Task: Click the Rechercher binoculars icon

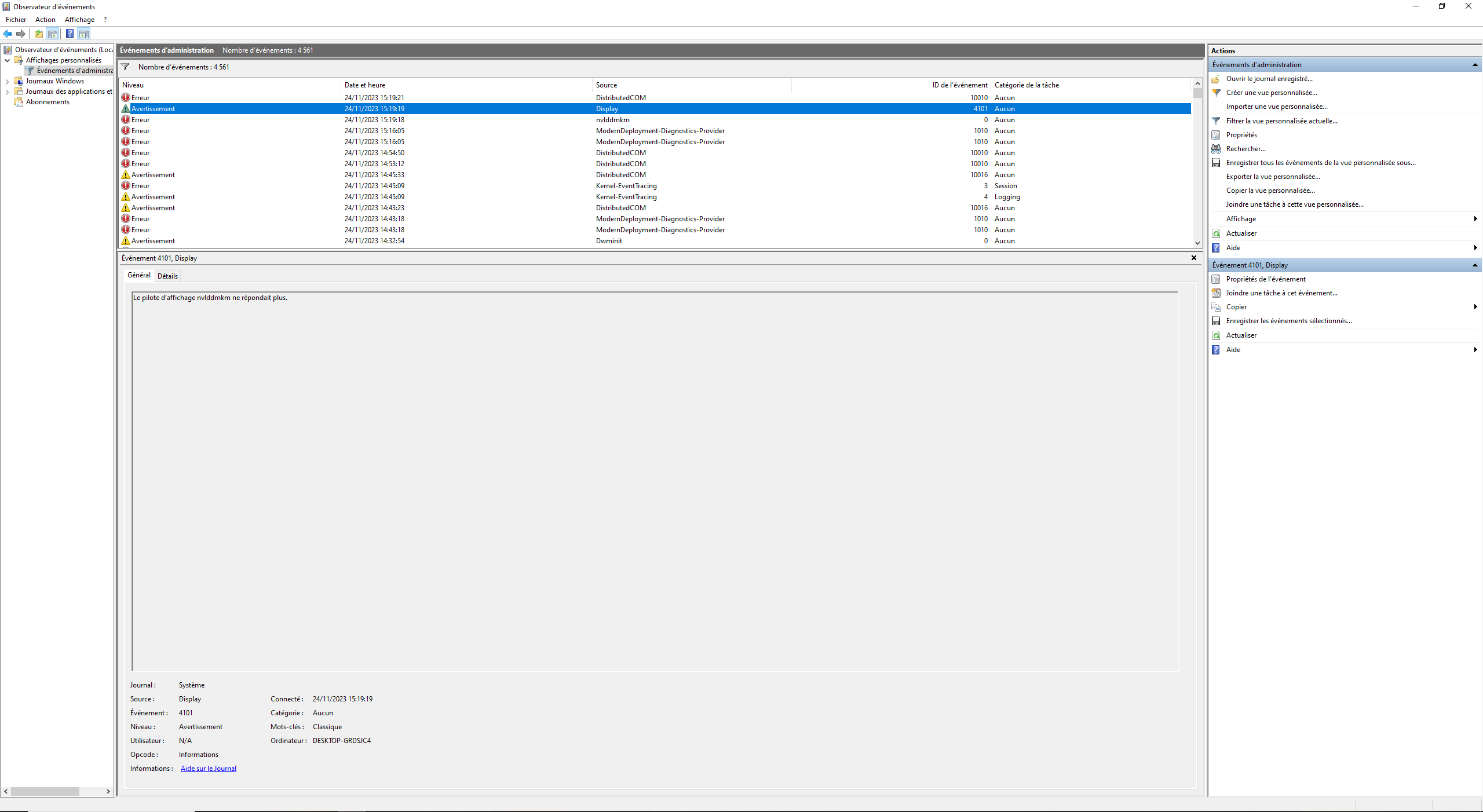Action: [x=1216, y=149]
